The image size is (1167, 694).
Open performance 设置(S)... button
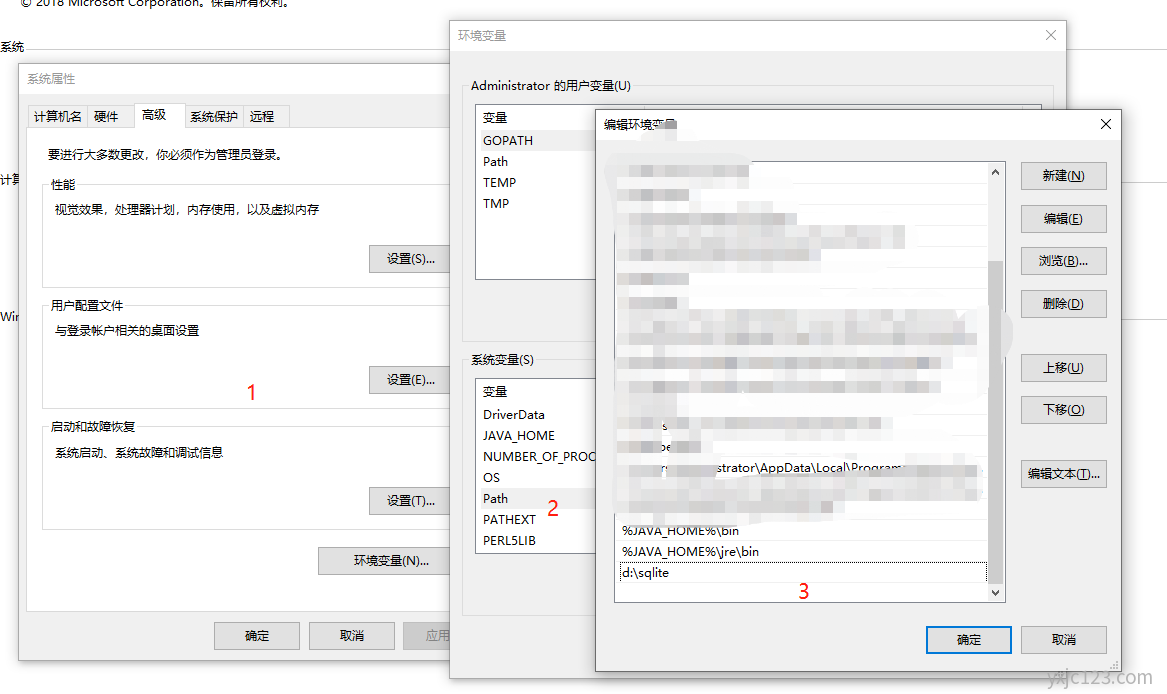[410, 259]
